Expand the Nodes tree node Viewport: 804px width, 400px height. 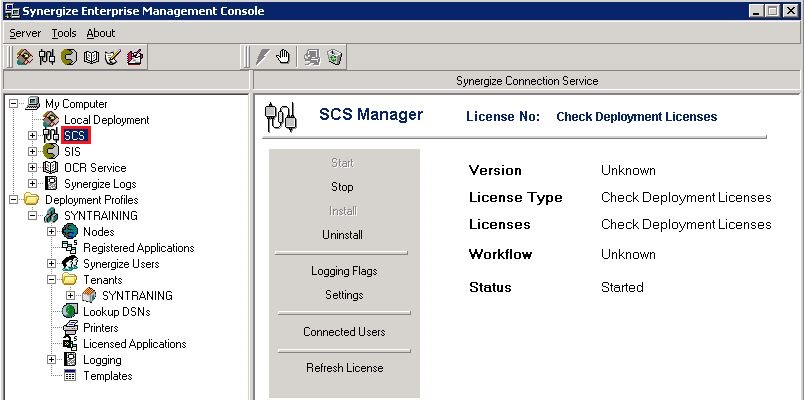52,232
